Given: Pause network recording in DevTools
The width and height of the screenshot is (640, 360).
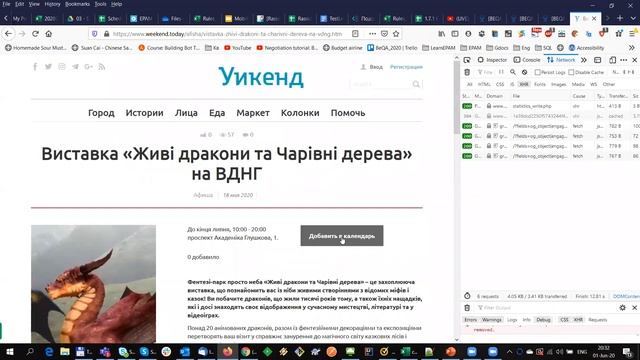Looking at the screenshot, I should tap(501, 72).
